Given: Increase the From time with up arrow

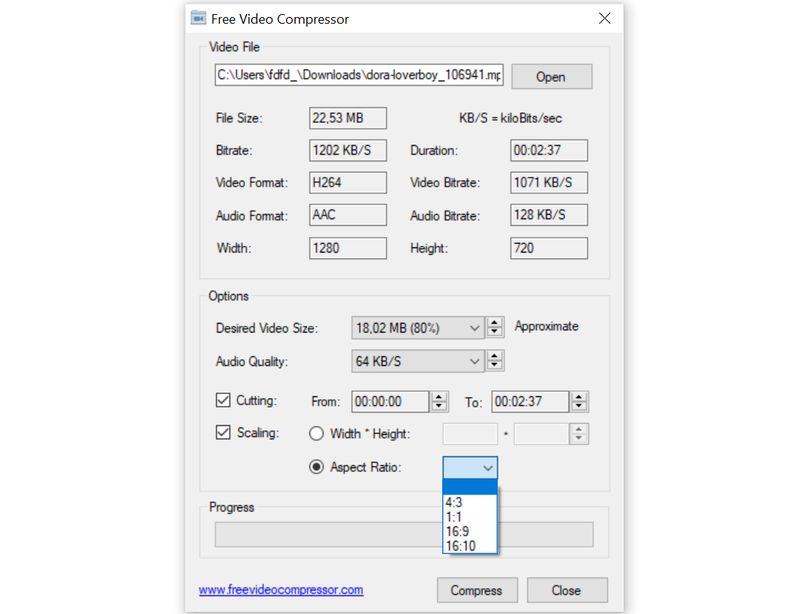Looking at the screenshot, I should click(439, 397).
